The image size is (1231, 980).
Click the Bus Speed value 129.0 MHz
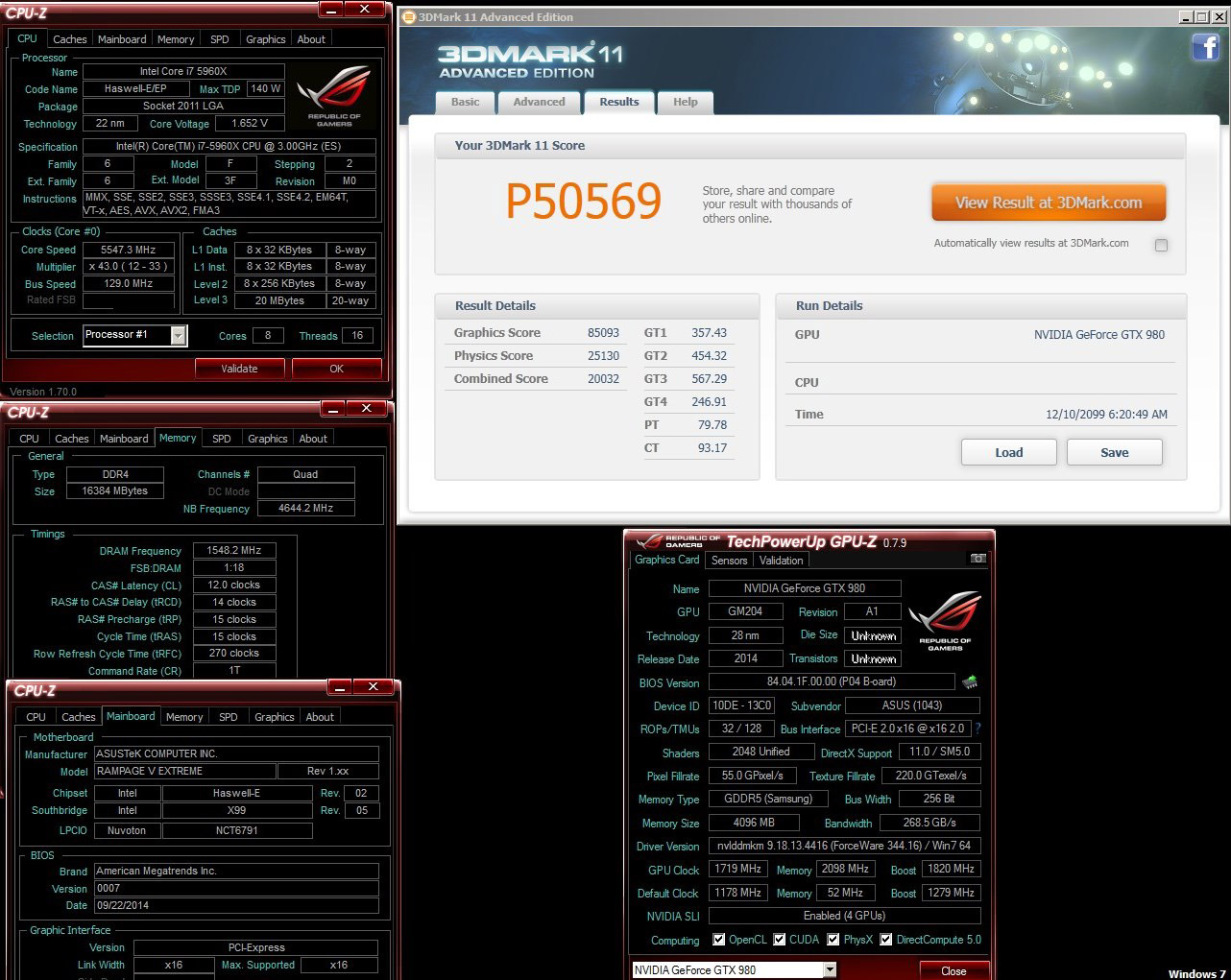[129, 284]
